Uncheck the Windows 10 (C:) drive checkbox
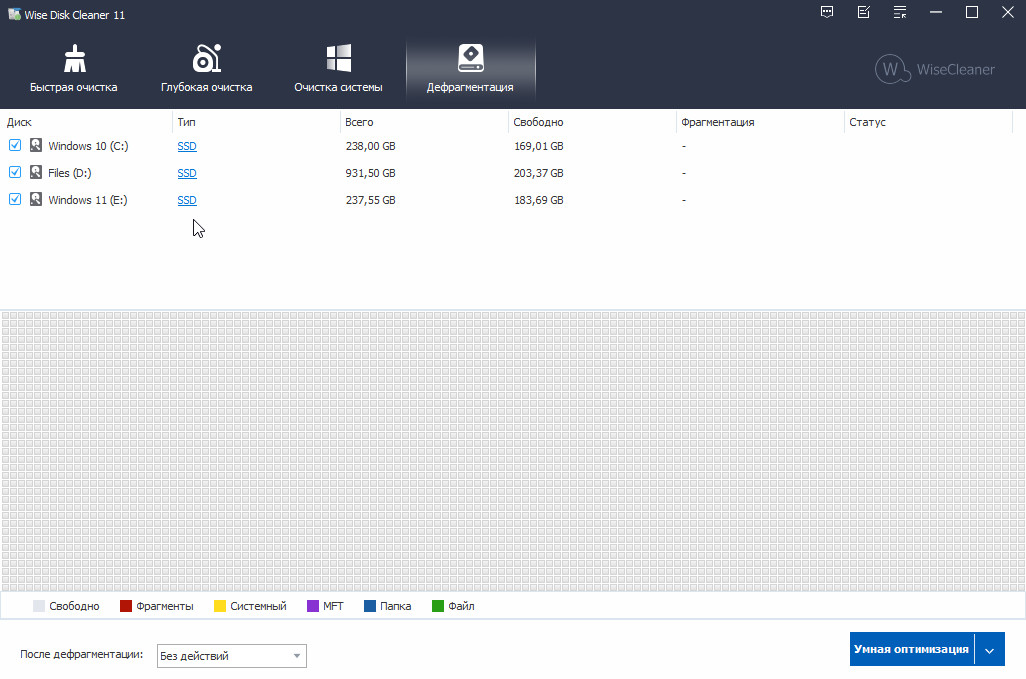The height and width of the screenshot is (679, 1026). pyautogui.click(x=15, y=146)
